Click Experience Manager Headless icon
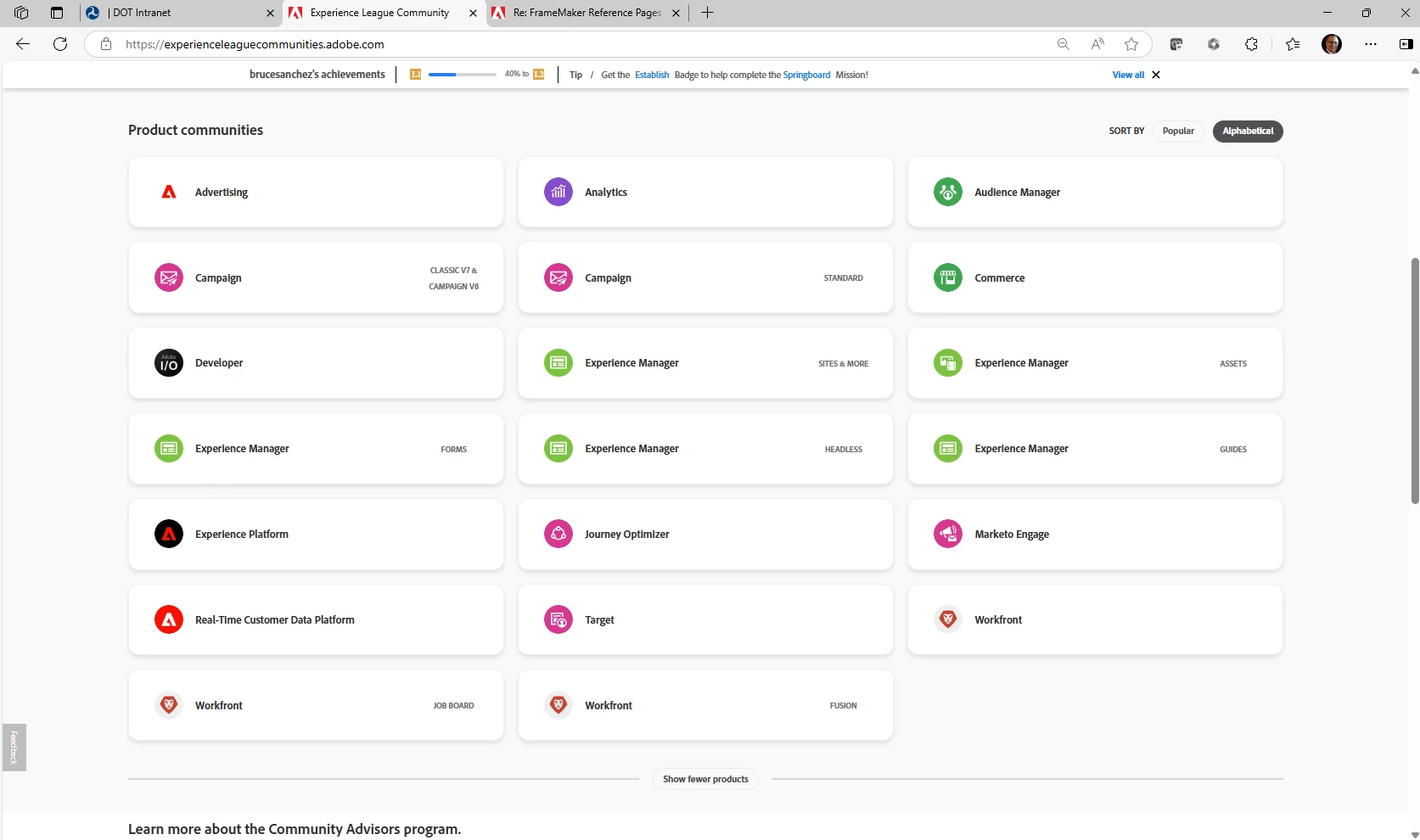This screenshot has height=840, width=1420. 558,448
